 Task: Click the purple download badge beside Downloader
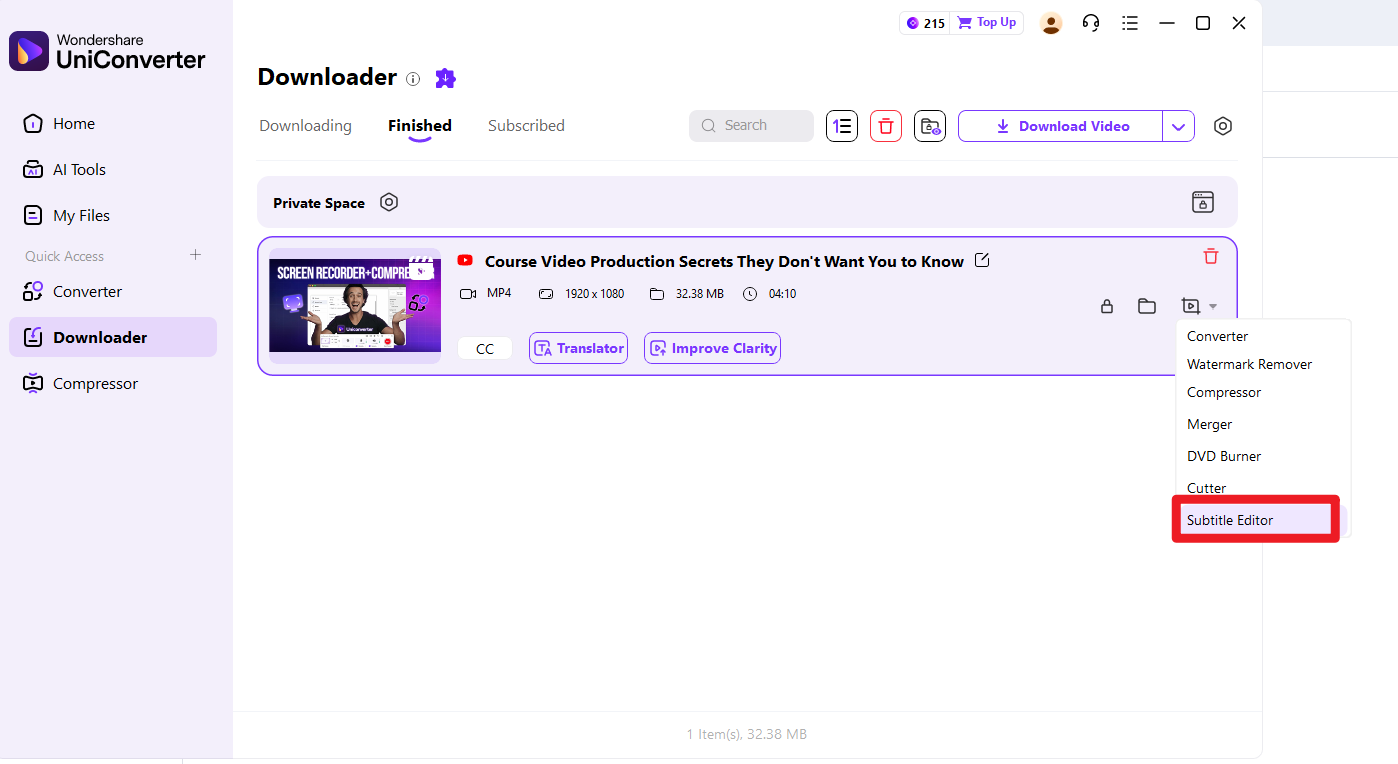point(446,78)
